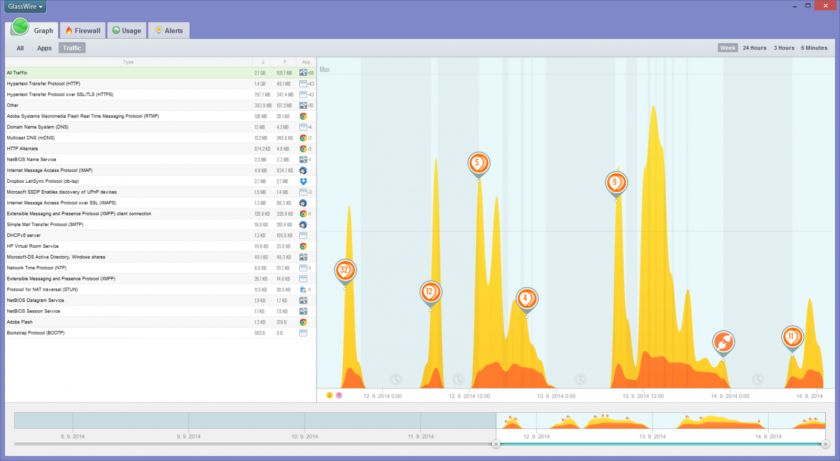This screenshot has height=461, width=840.
Task: Click the Thunderbird icon in SMTP row
Action: tap(303, 224)
